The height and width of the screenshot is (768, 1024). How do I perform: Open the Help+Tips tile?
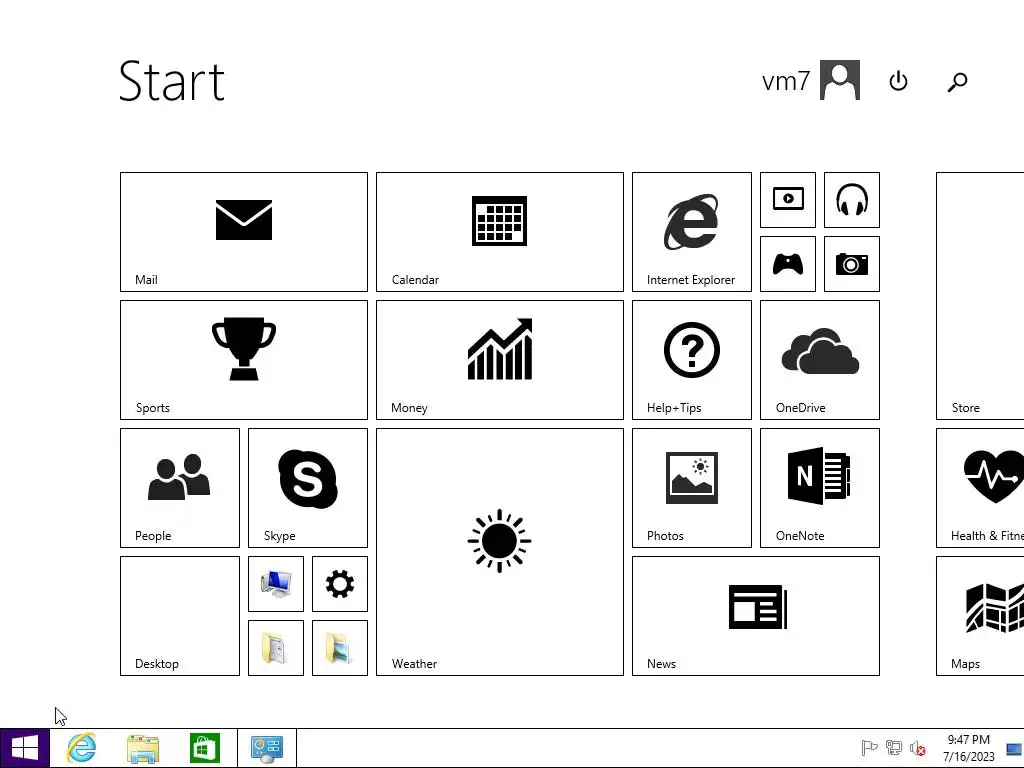tap(692, 360)
